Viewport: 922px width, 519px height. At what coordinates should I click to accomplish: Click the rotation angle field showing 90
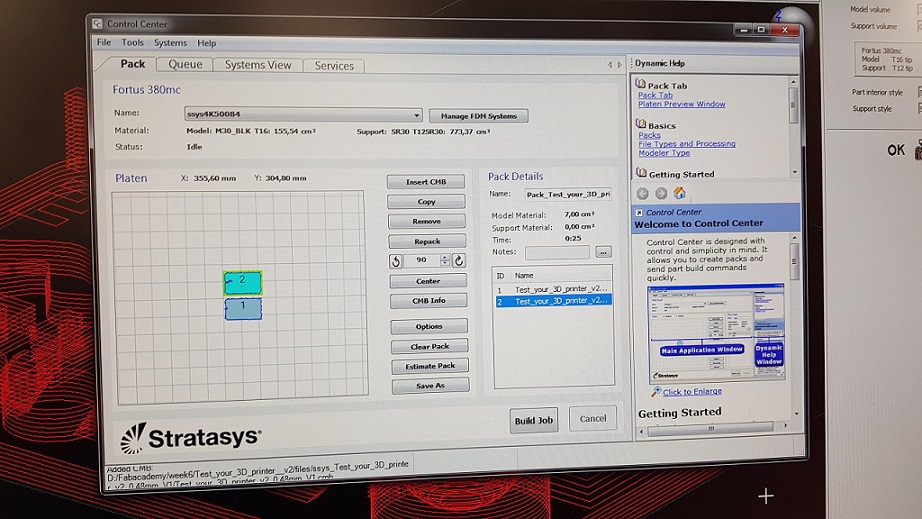click(422, 260)
